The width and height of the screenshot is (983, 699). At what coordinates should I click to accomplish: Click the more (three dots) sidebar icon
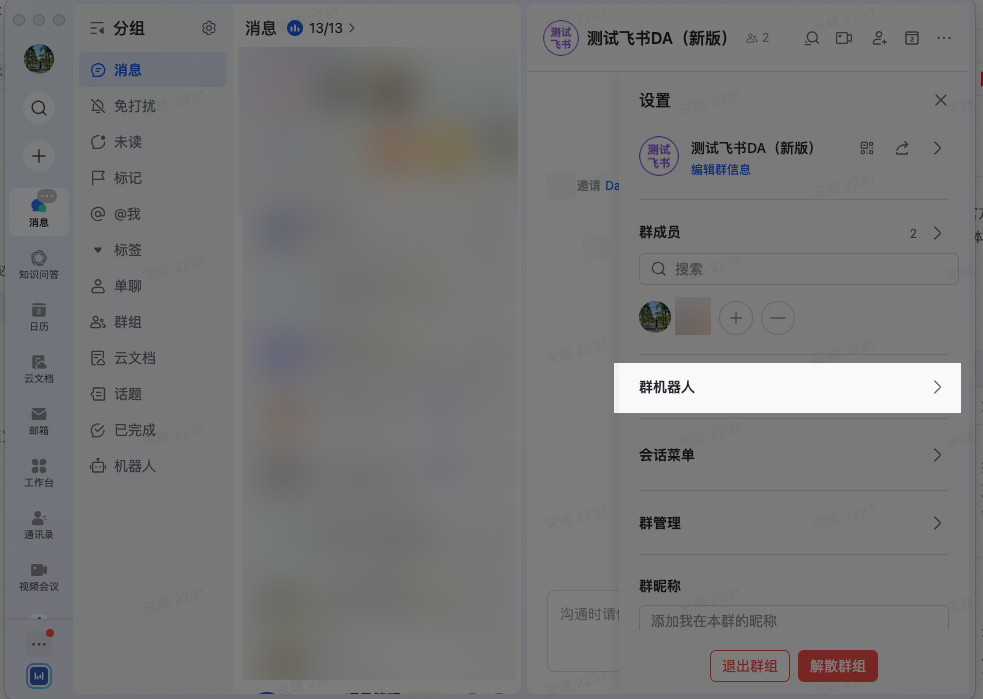click(x=39, y=644)
